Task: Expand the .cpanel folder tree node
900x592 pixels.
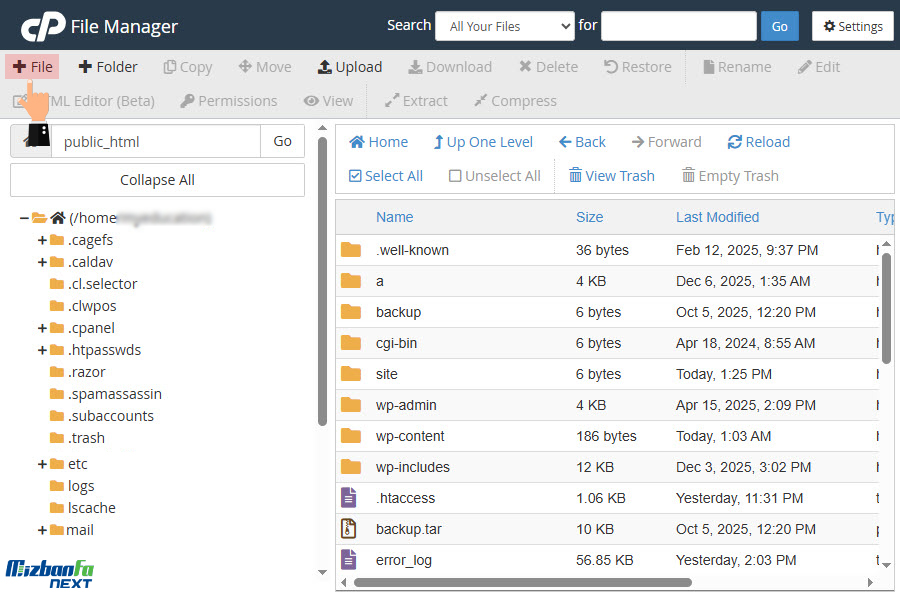Action: click(42, 328)
